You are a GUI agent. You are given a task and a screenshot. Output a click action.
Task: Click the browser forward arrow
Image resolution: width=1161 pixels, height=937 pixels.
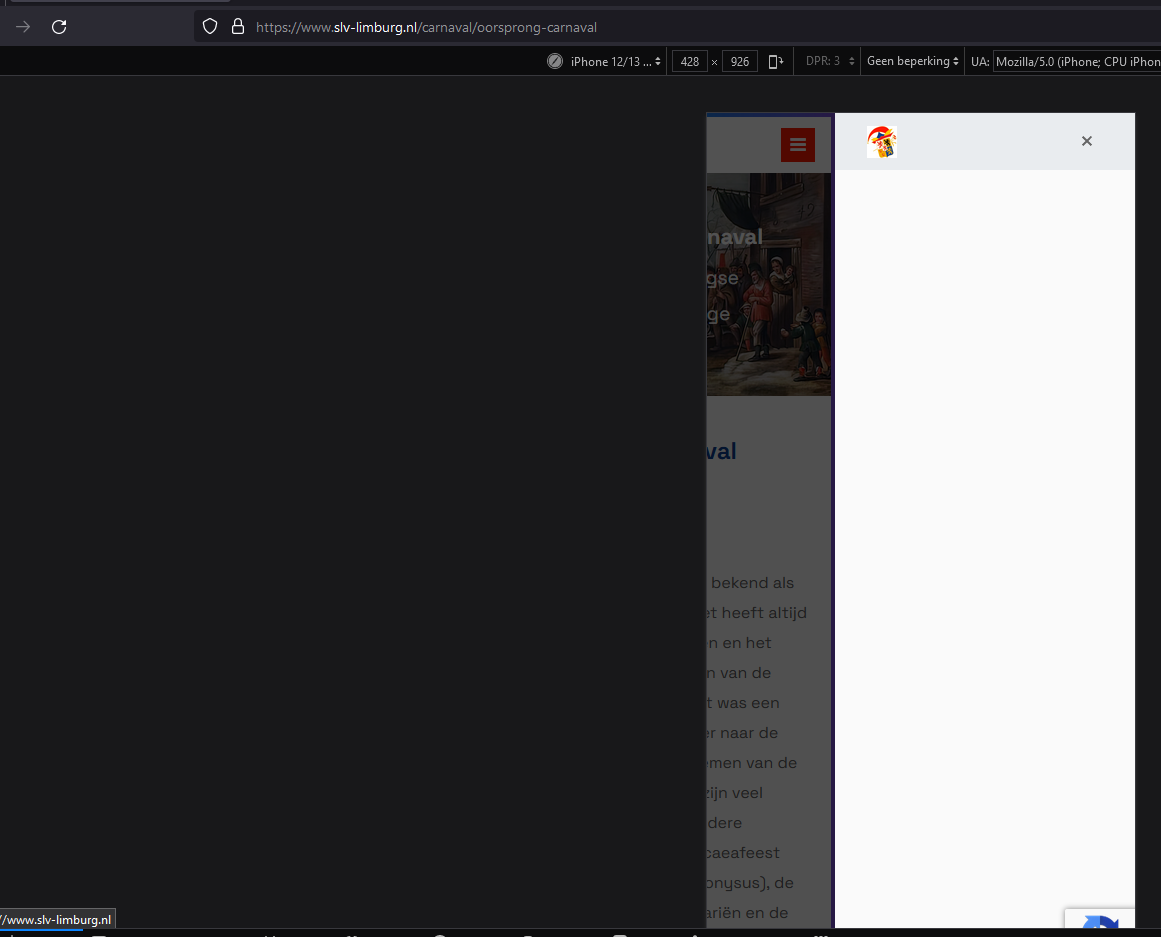23,27
